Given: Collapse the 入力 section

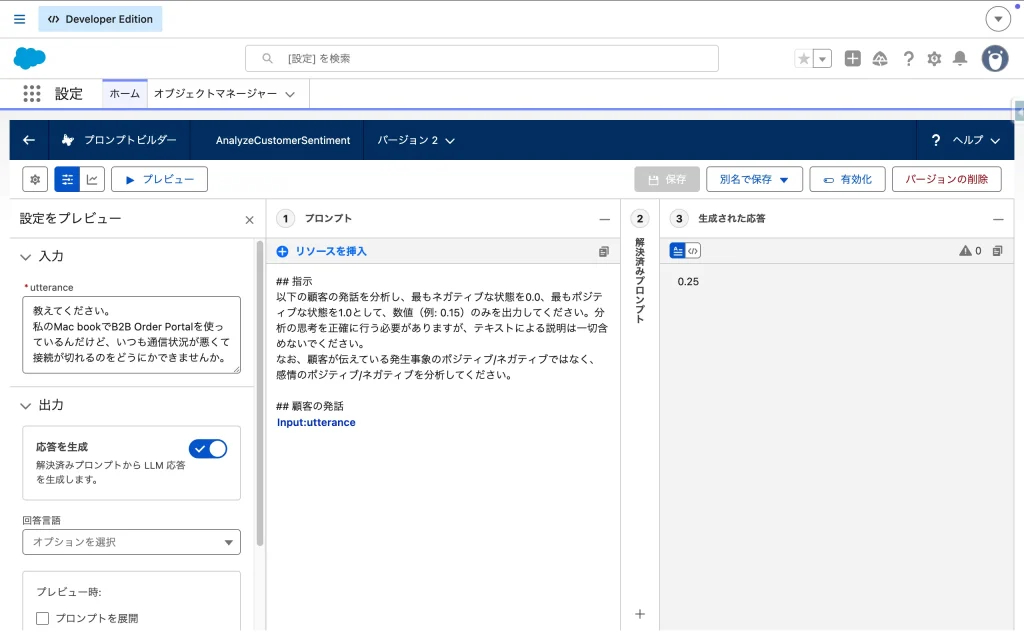Looking at the screenshot, I should click(x=26, y=257).
